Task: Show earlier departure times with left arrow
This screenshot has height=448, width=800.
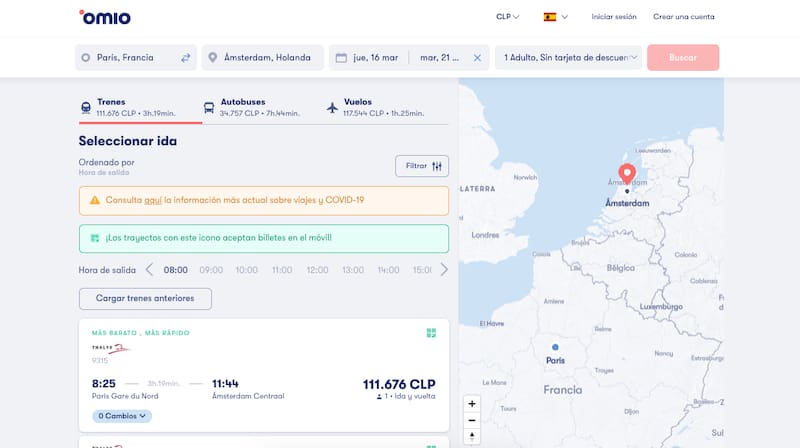Action: pos(150,269)
